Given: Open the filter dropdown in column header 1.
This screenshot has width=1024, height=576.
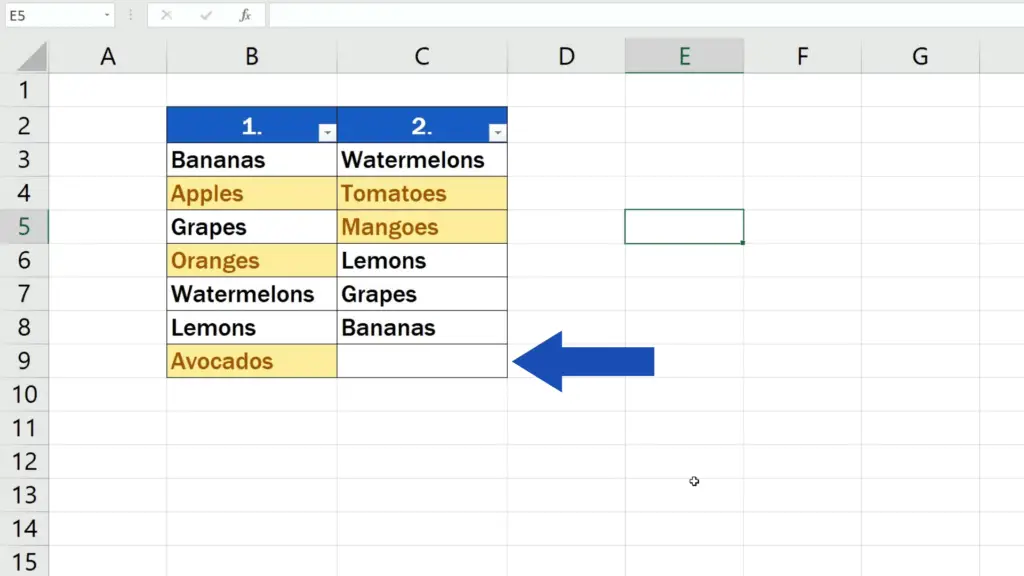Looking at the screenshot, I should 326,133.
